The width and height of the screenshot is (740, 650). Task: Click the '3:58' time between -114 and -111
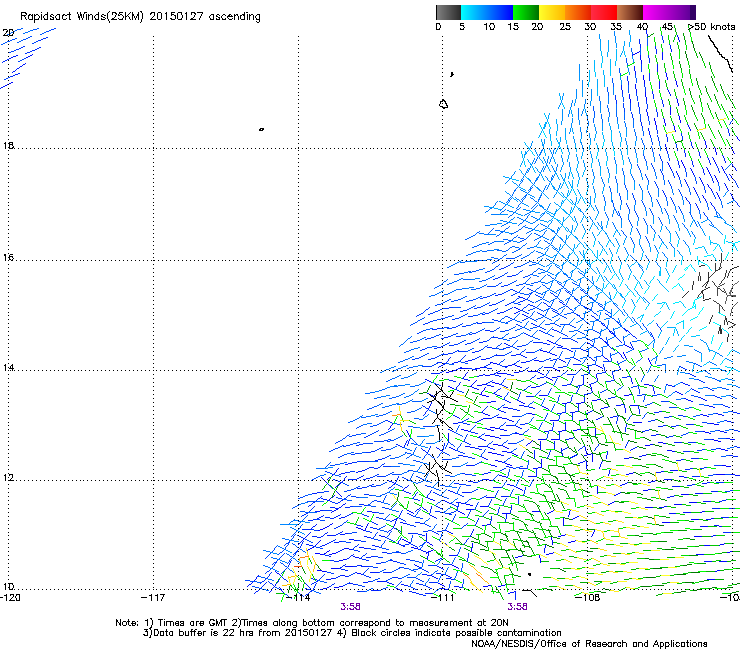pyautogui.click(x=350, y=607)
